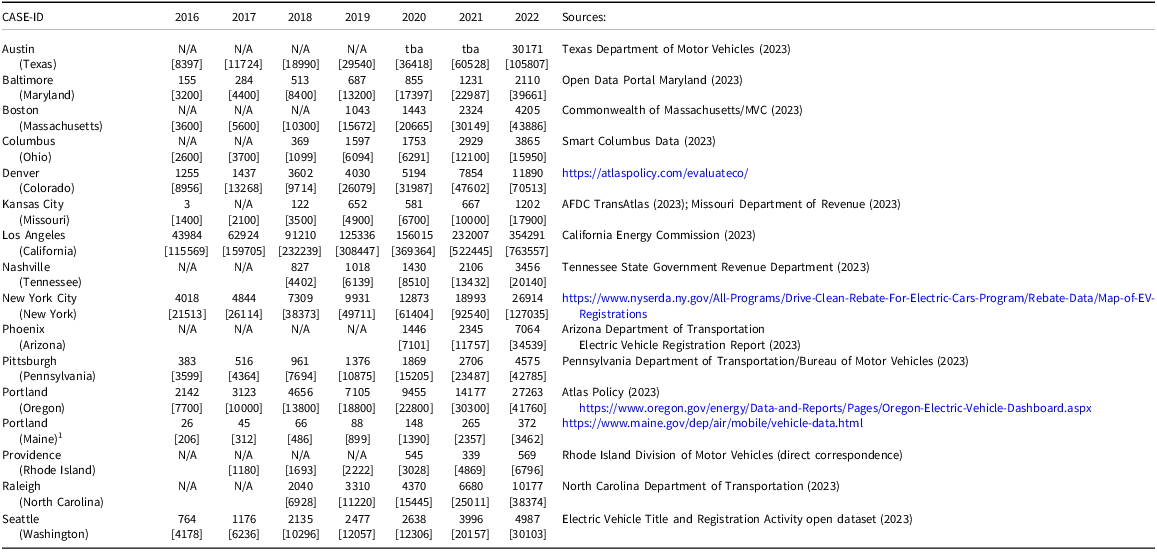Screen dimensions: 1157x552
Task: Open the atlaspolicy.com evaluateco link
Action: 655,173
